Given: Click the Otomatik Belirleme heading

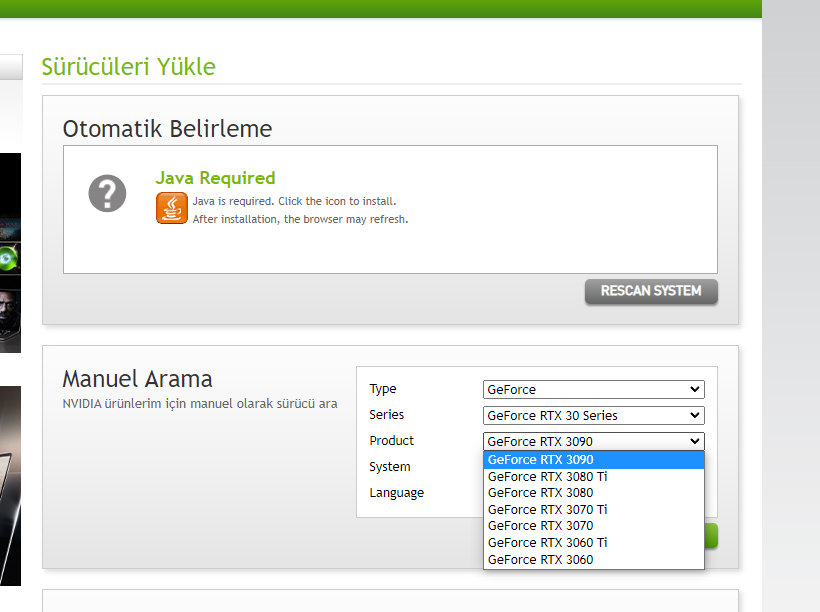Looking at the screenshot, I should click(x=167, y=129).
